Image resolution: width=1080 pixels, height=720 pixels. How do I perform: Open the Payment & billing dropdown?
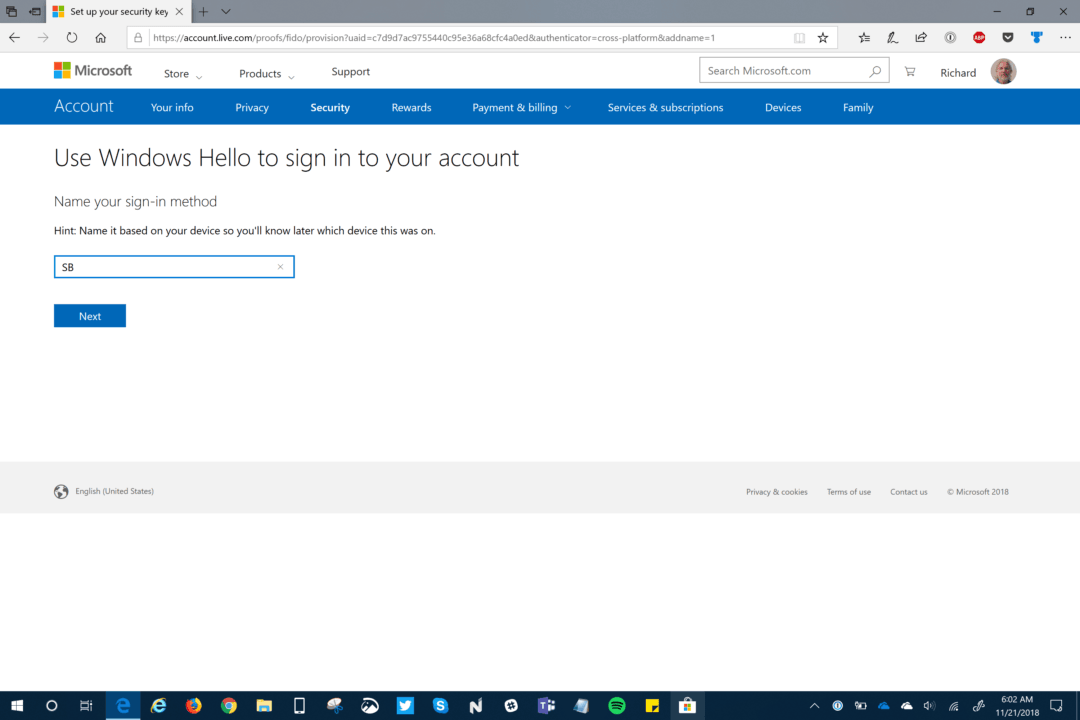click(520, 107)
